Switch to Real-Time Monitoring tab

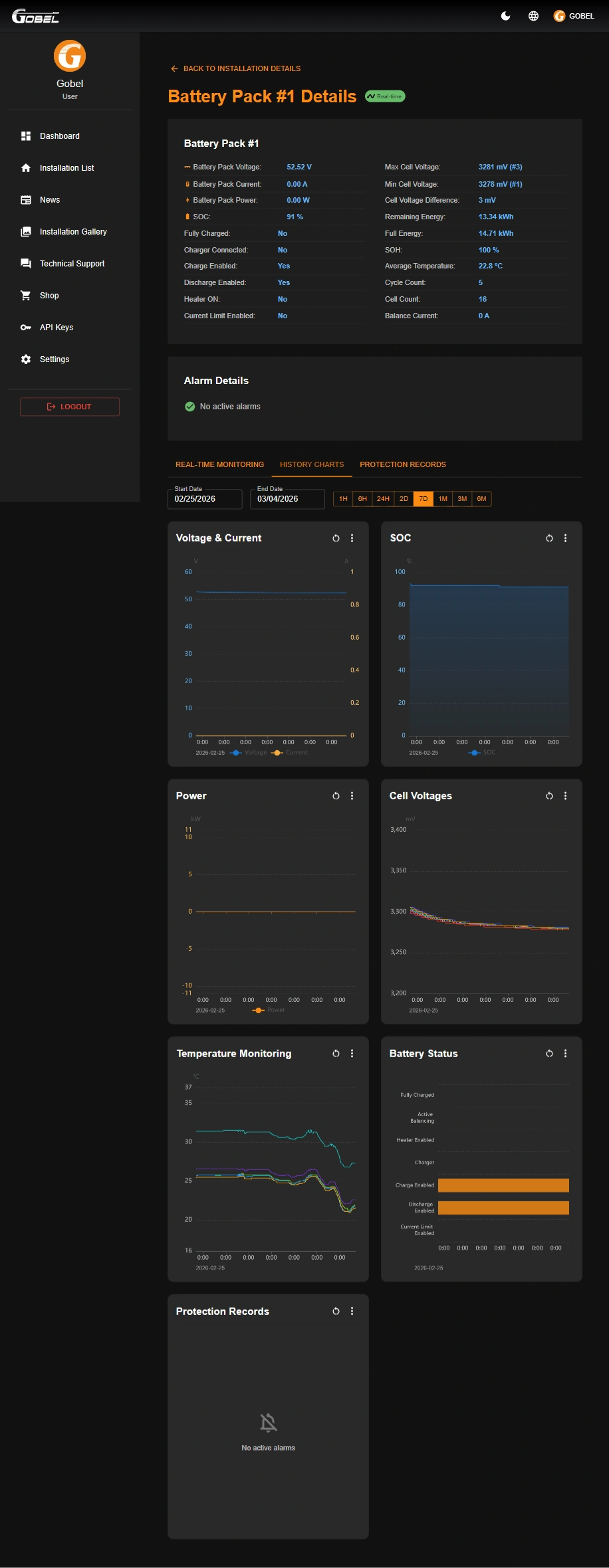pos(219,464)
